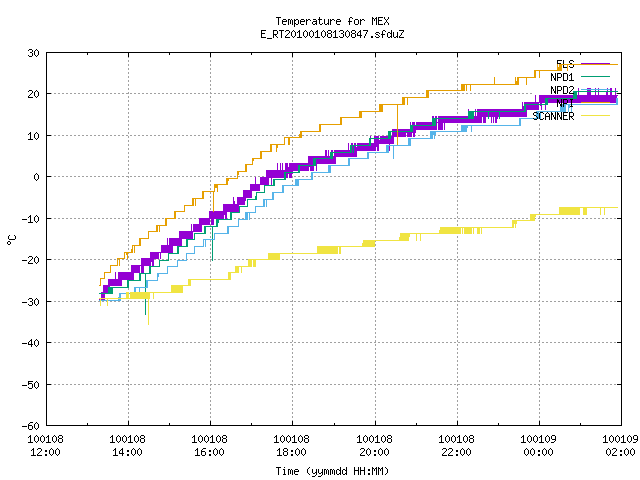640x480 pixels.
Task: Click the x-axis tick label 100108 12:00
Action: click(45, 446)
